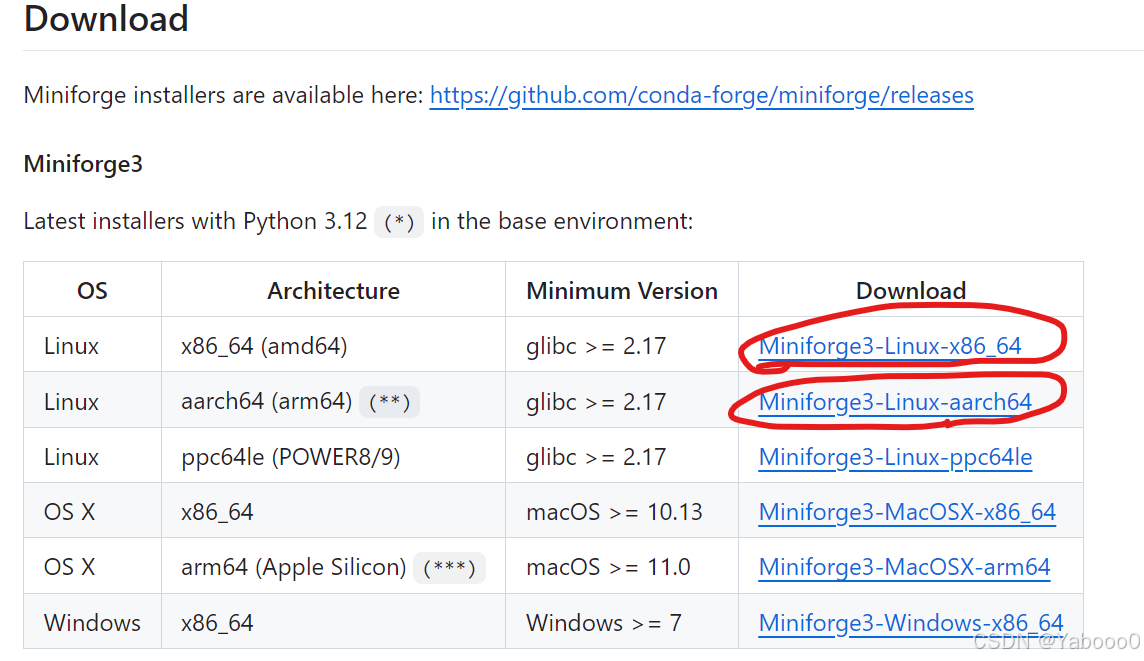
Task: Download Miniforge3-Linux-x86_64 installer
Action: click(x=890, y=346)
